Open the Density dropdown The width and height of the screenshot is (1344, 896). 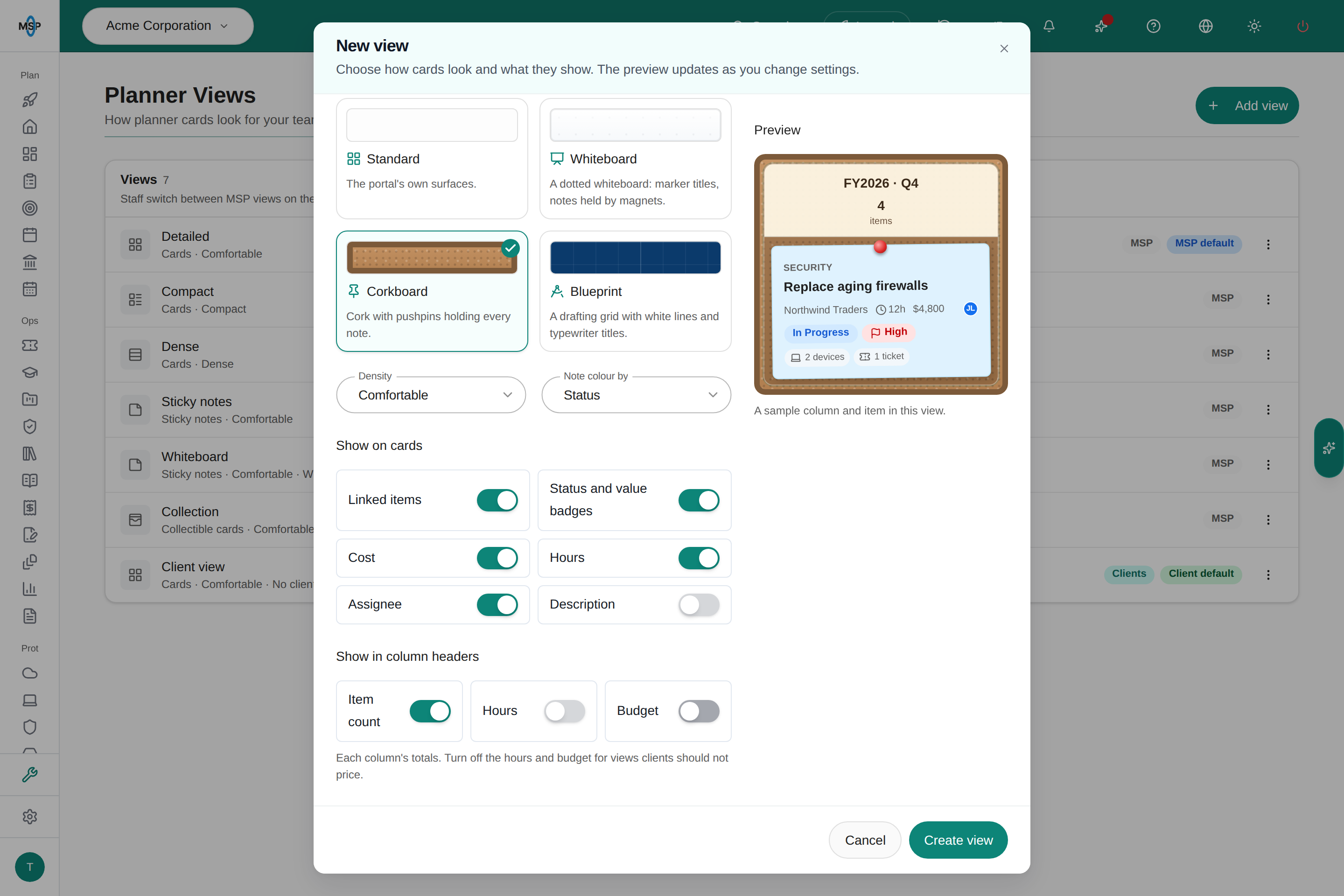(431, 395)
